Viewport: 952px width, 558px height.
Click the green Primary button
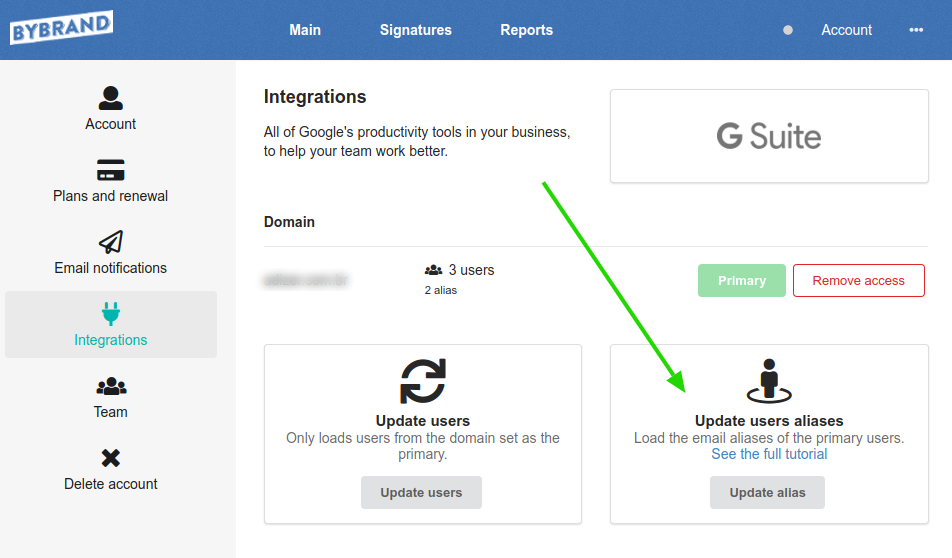pos(742,281)
